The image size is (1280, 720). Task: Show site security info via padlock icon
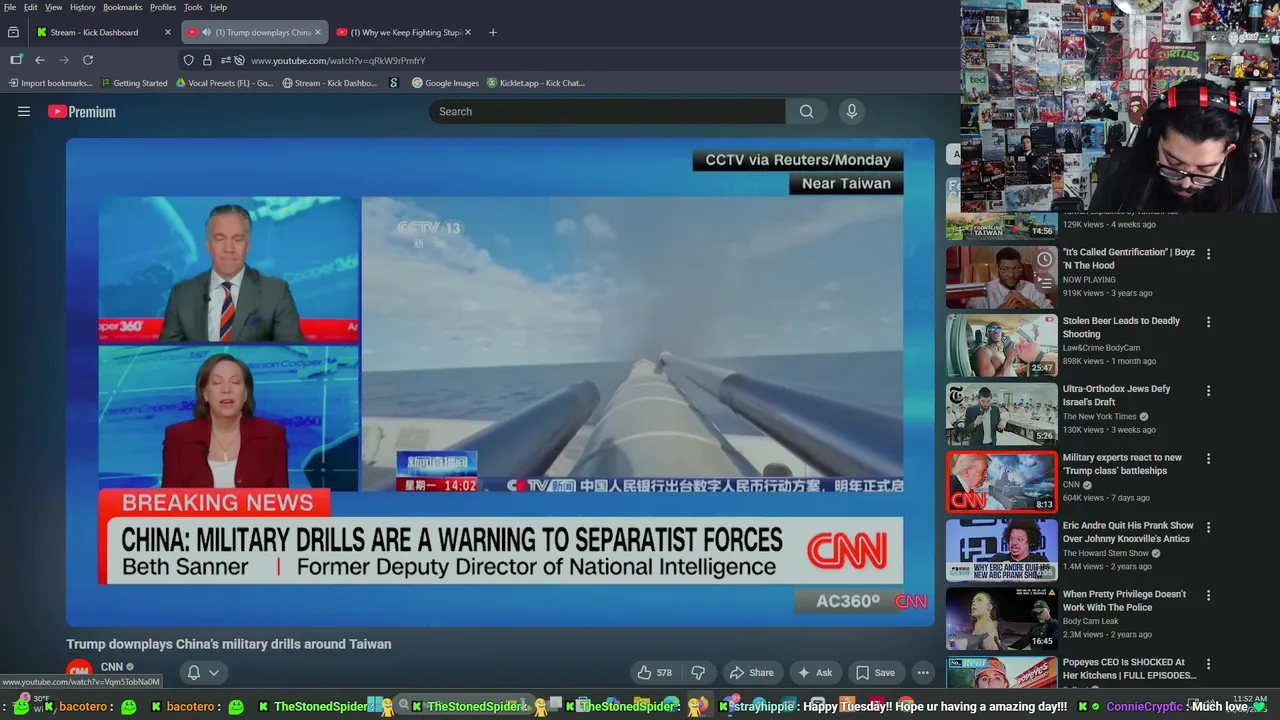207,60
